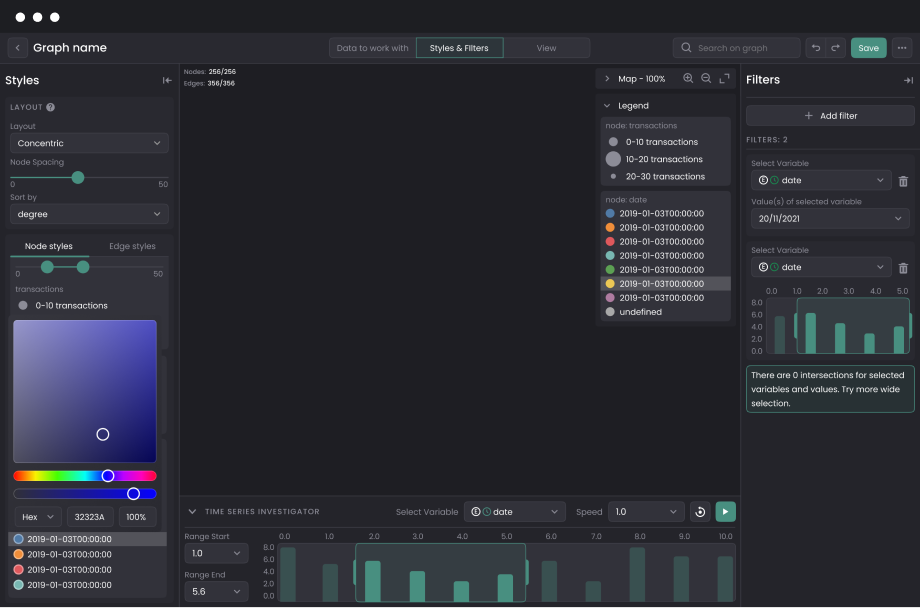Collapse the Legend section
The height and width of the screenshot is (608, 920).
(x=607, y=106)
